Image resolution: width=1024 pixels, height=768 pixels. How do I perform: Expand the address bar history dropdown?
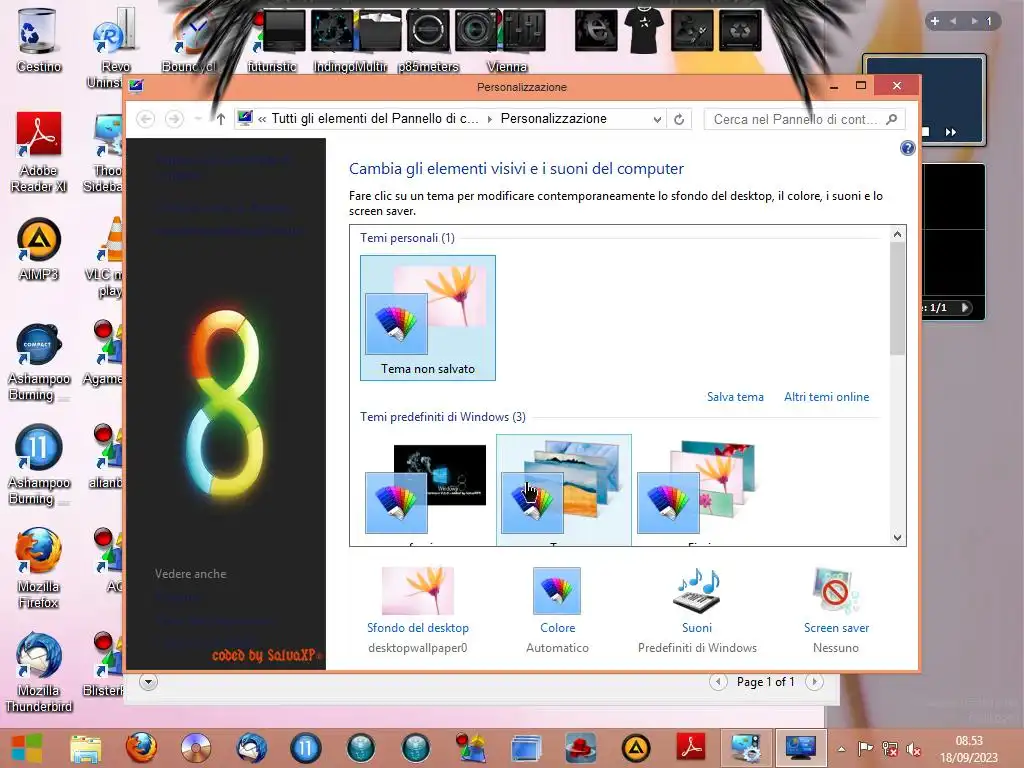click(x=657, y=120)
